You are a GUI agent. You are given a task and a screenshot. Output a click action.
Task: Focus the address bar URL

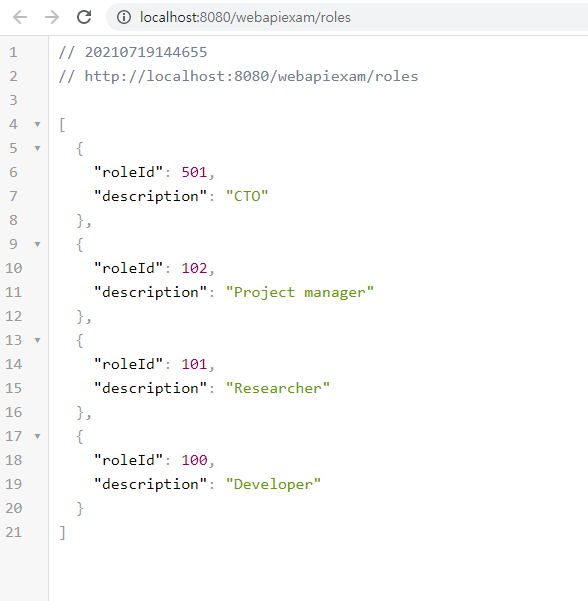point(245,17)
